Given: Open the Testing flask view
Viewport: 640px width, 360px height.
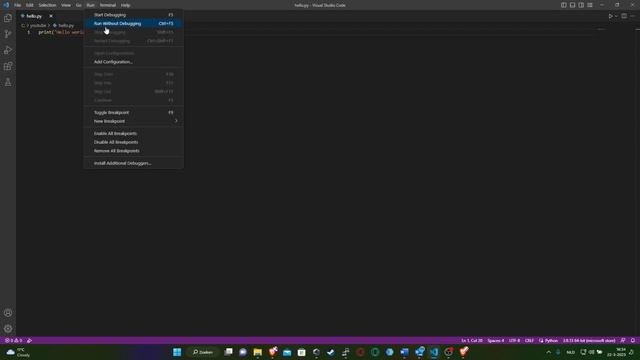Looking at the screenshot, I should point(8,82).
